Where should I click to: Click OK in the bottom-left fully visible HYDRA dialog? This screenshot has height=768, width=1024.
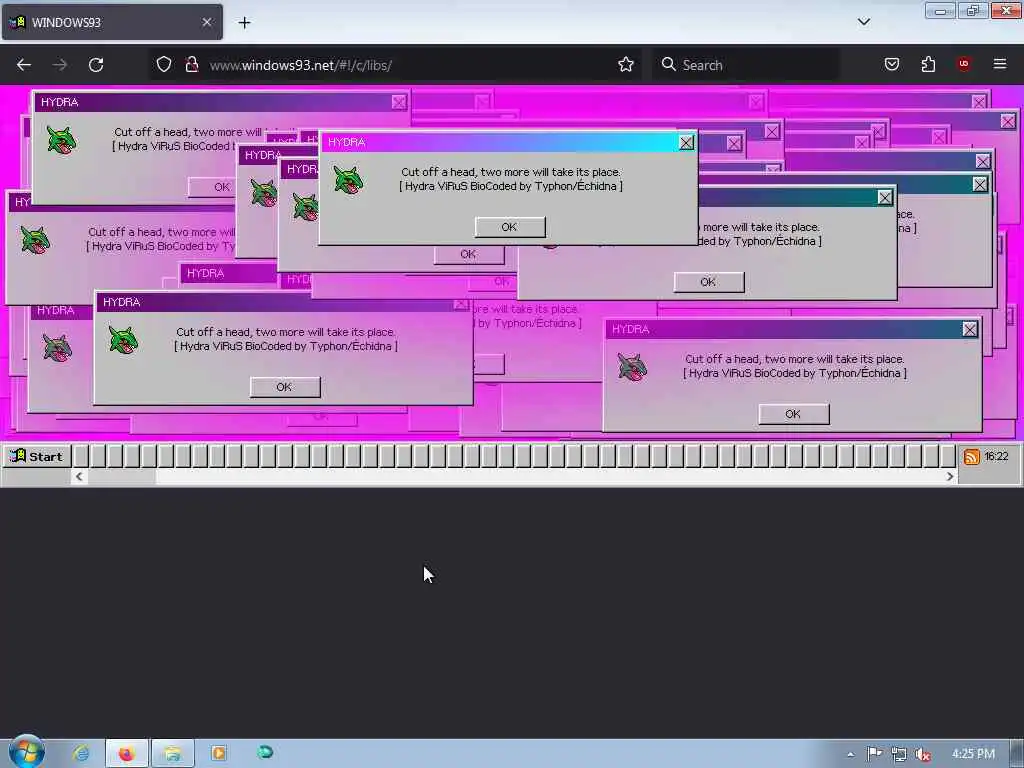(284, 387)
